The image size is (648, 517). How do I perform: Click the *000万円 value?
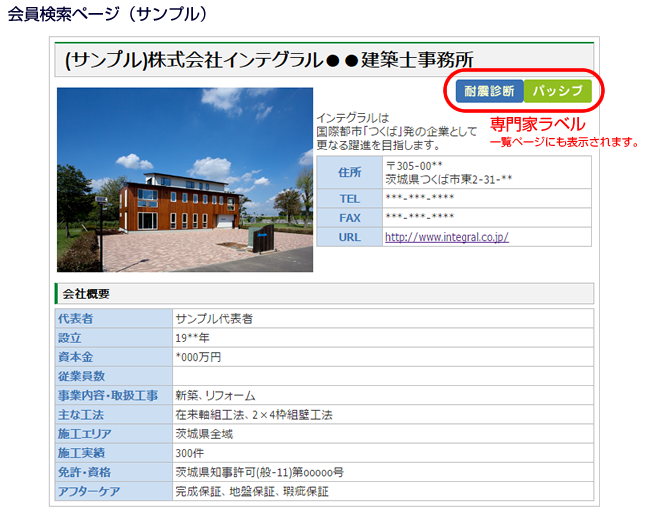198,357
